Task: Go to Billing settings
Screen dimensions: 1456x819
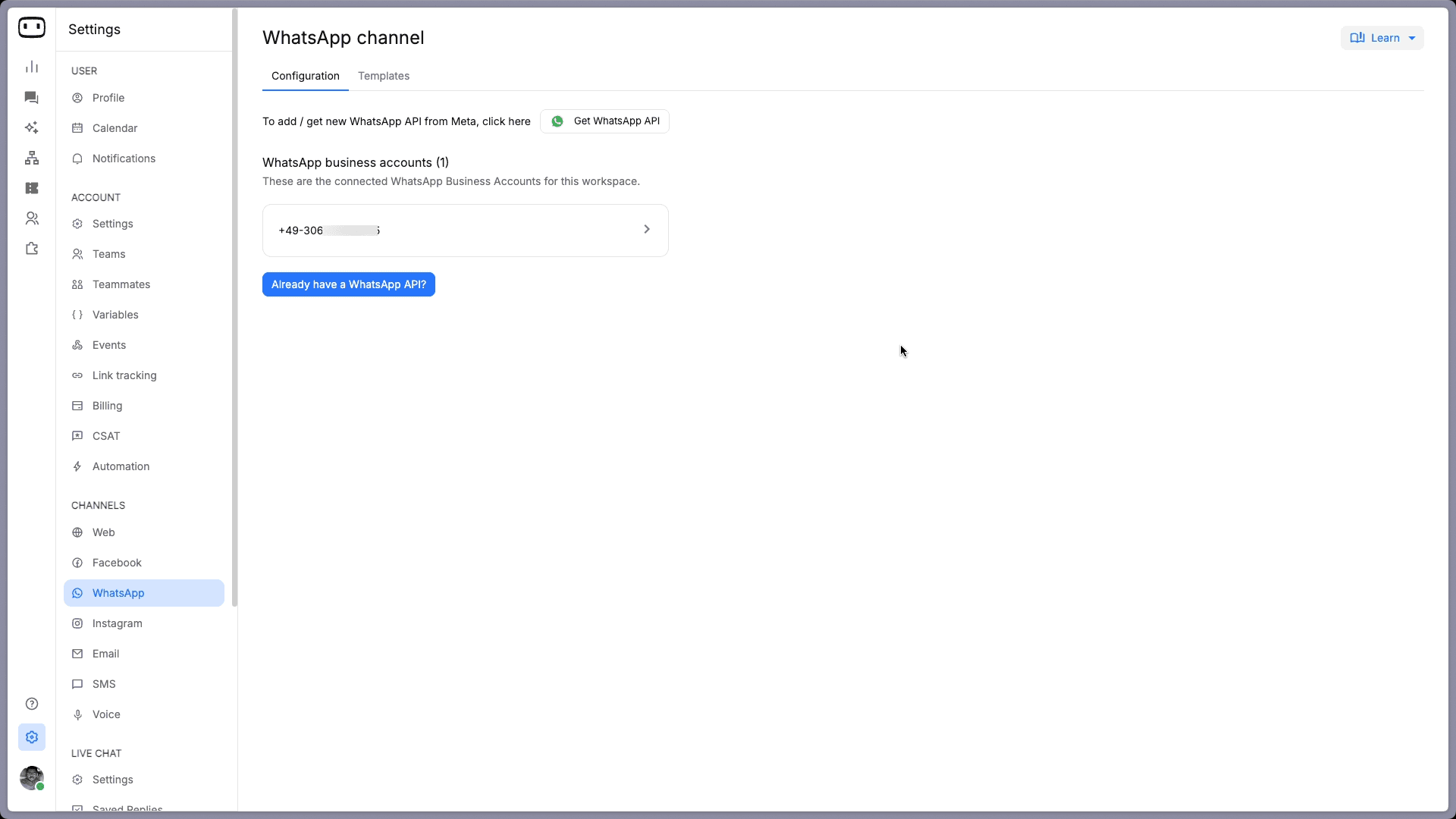Action: (x=107, y=406)
